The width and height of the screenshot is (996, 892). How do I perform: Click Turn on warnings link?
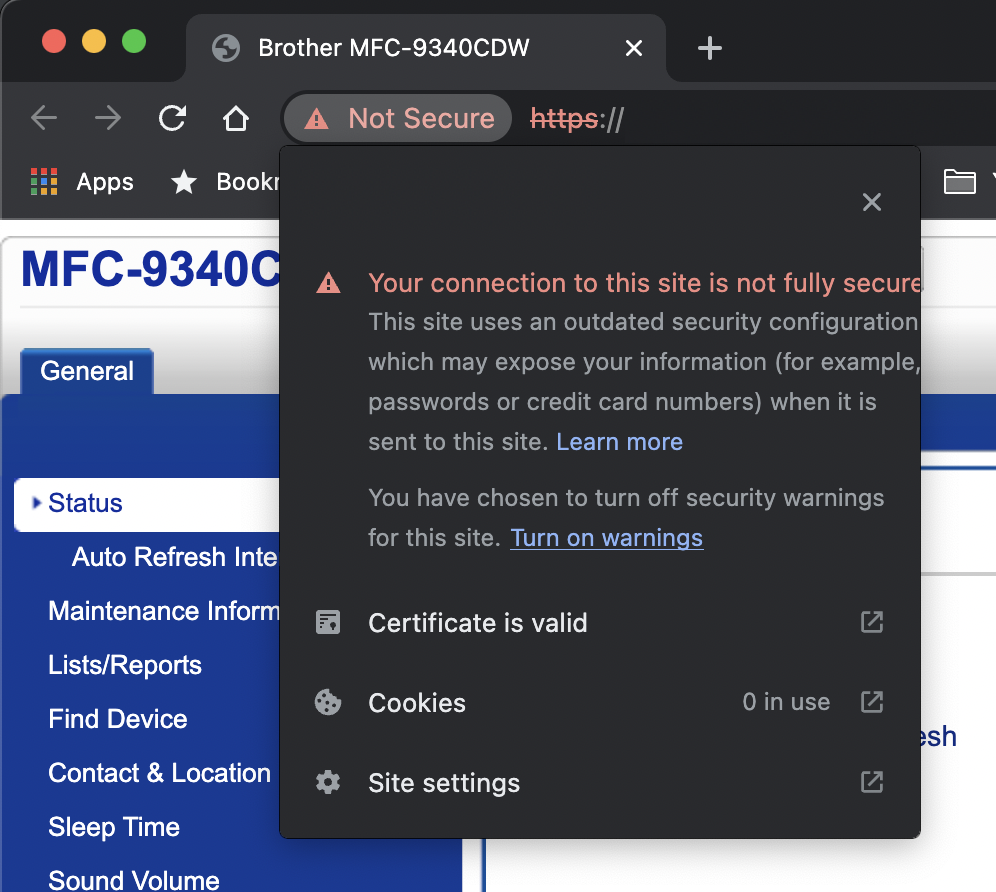coord(606,538)
